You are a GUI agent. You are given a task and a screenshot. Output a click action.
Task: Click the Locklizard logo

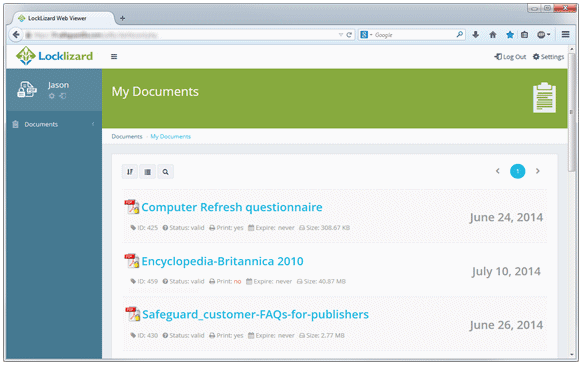coord(55,56)
